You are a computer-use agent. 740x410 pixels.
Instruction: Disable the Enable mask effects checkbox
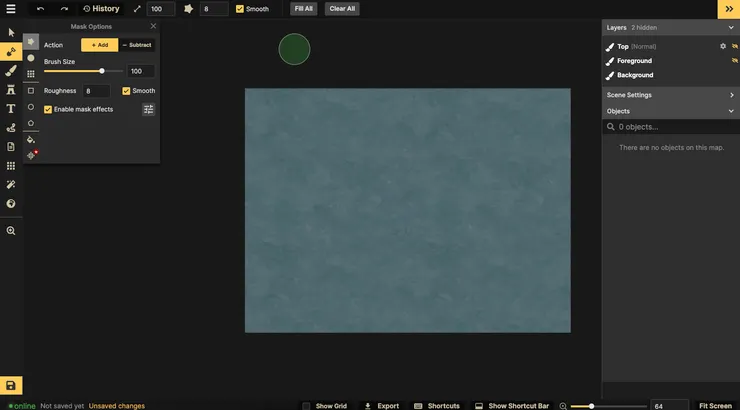(x=48, y=109)
